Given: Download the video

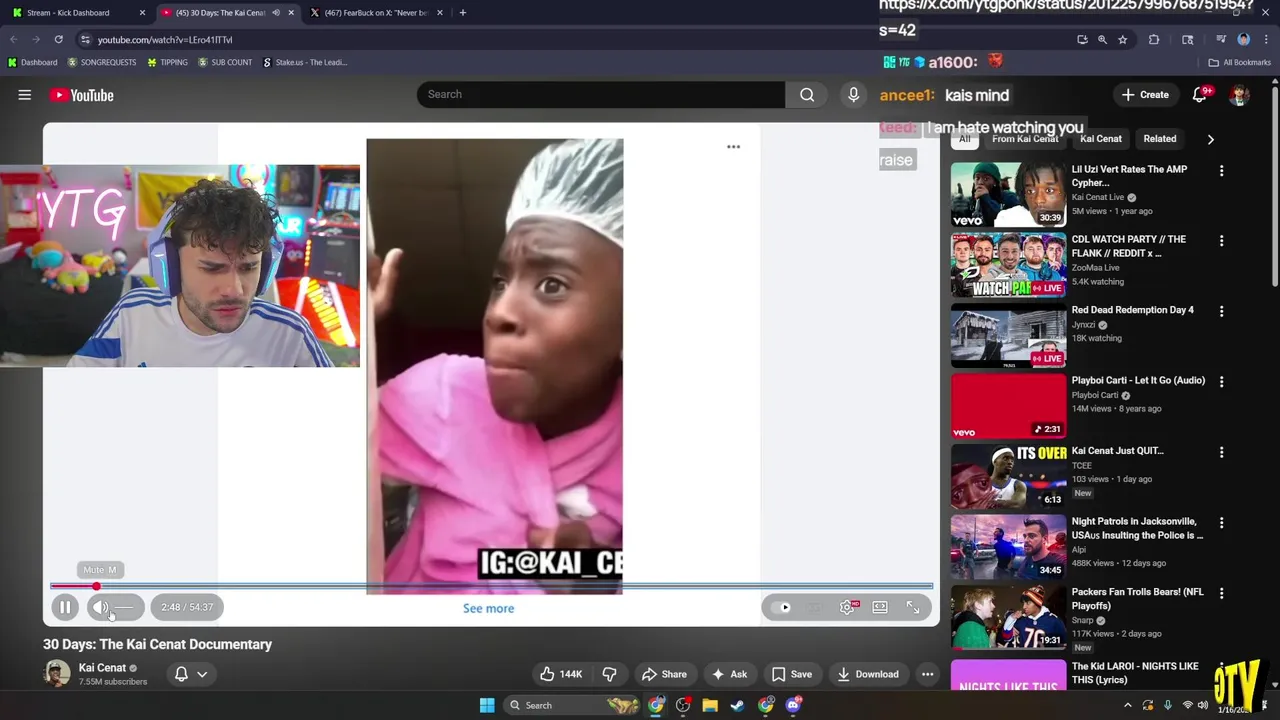Looking at the screenshot, I should [867, 674].
